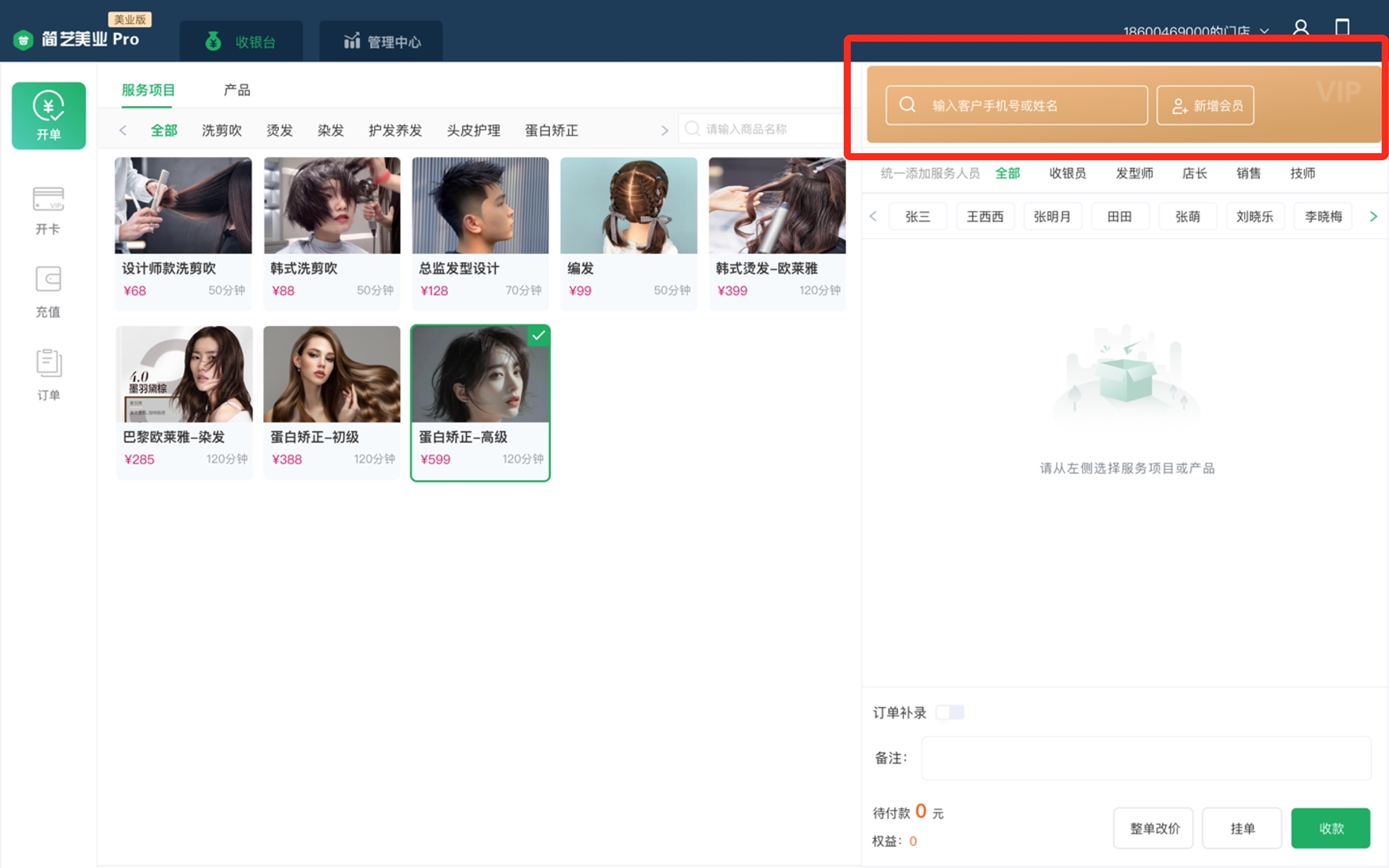Click the 新增会员 button

pos(1206,104)
